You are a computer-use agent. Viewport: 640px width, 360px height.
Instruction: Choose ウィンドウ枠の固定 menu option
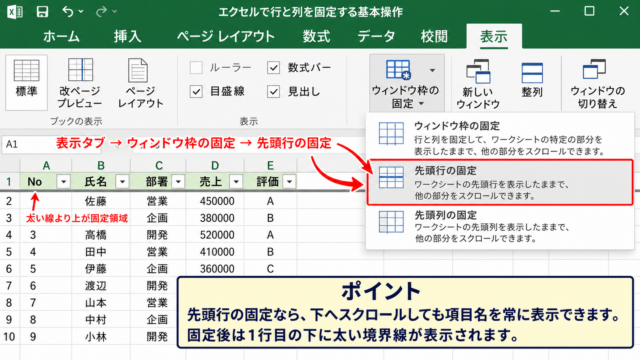click(500, 138)
